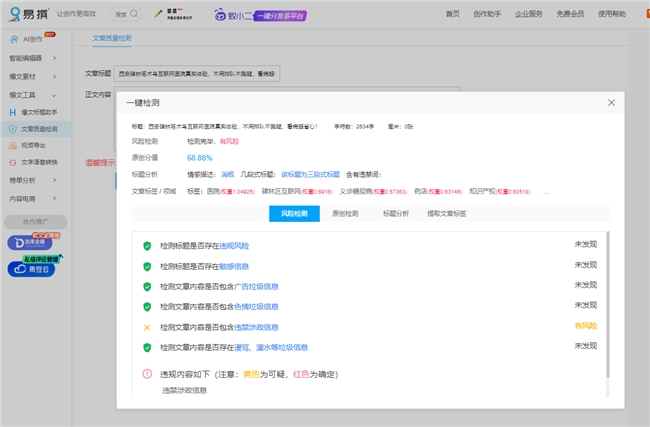
Task: Open 文字语音转换 in the sidebar
Action: click(x=40, y=161)
